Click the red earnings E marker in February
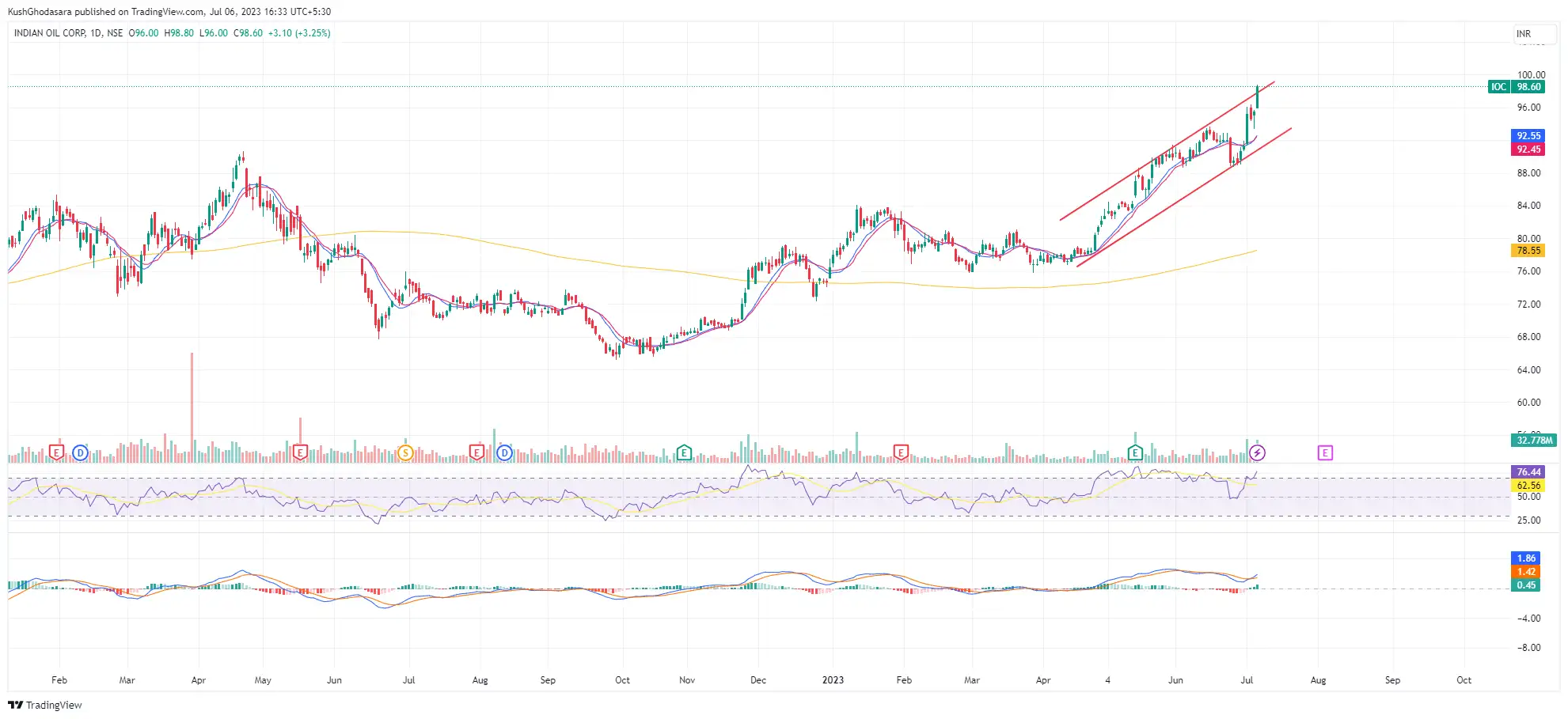 pyautogui.click(x=55, y=452)
